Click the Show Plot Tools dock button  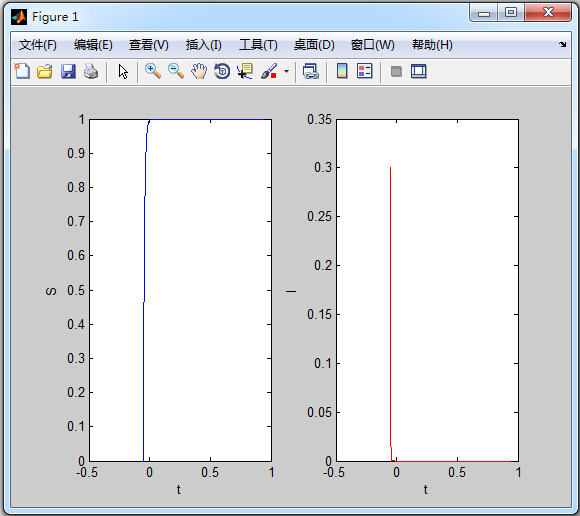pyautogui.click(x=419, y=71)
